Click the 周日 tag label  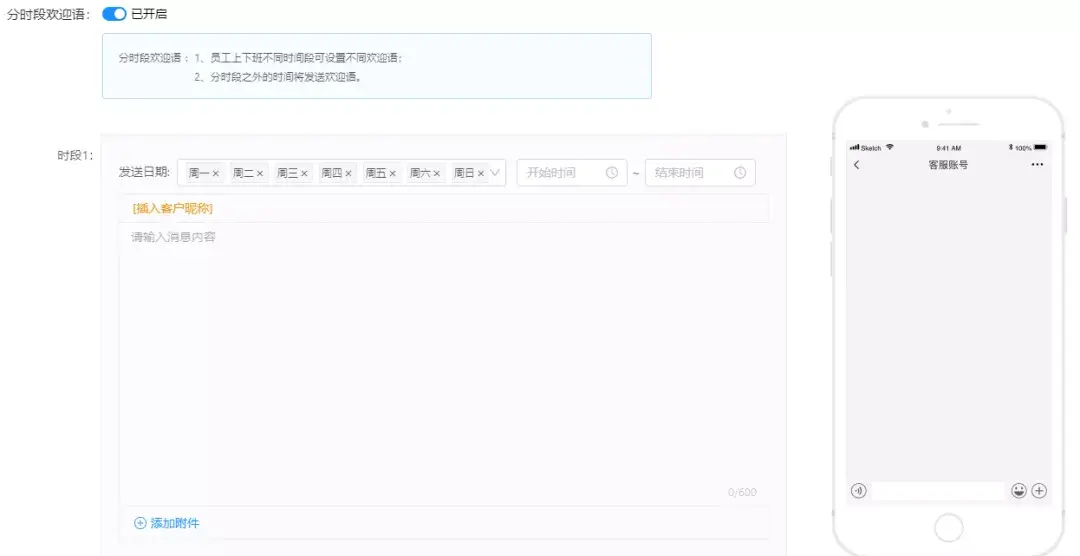[464, 174]
